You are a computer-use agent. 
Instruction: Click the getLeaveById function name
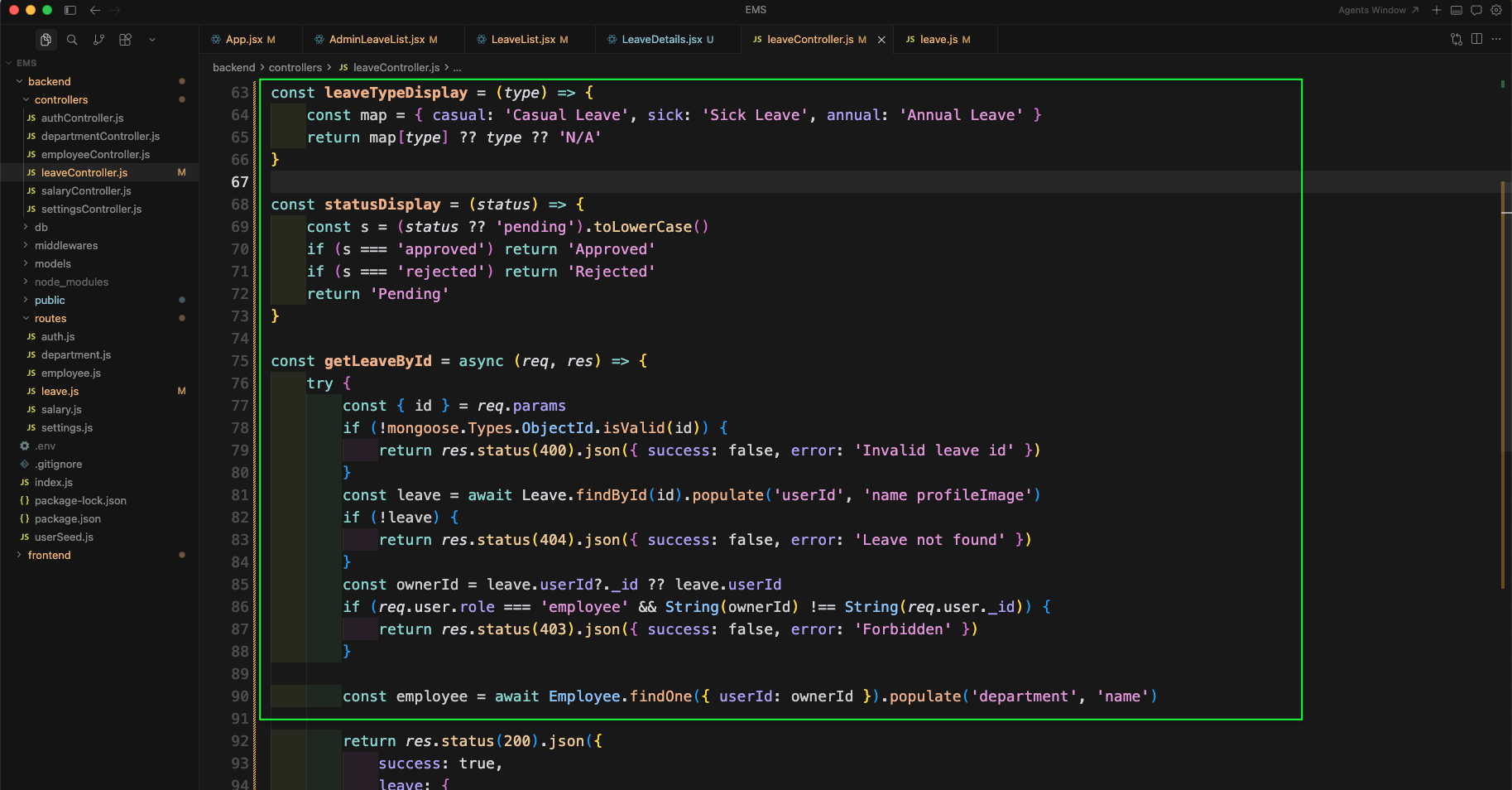pos(378,361)
